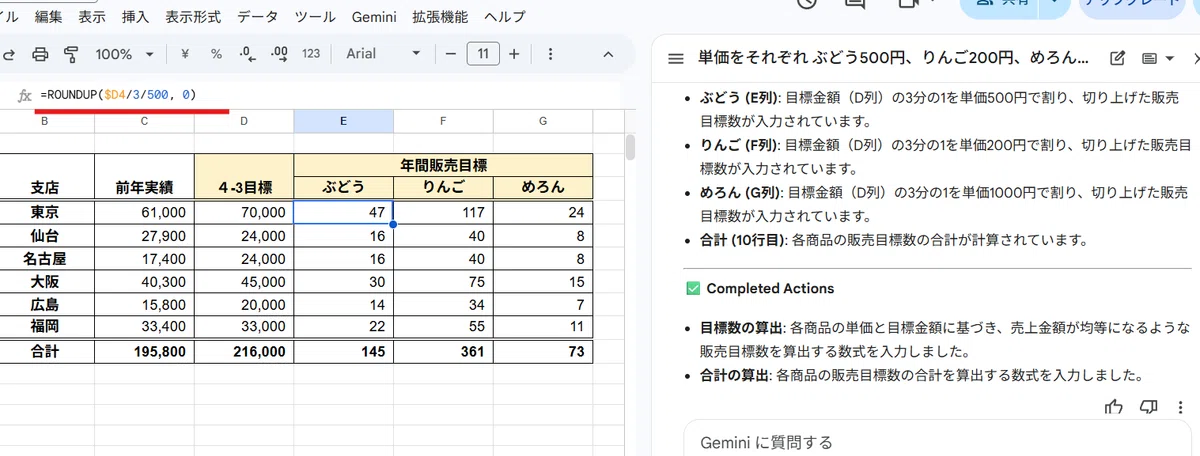Open the データ menu
The height and width of the screenshot is (456, 1200).
pyautogui.click(x=259, y=18)
